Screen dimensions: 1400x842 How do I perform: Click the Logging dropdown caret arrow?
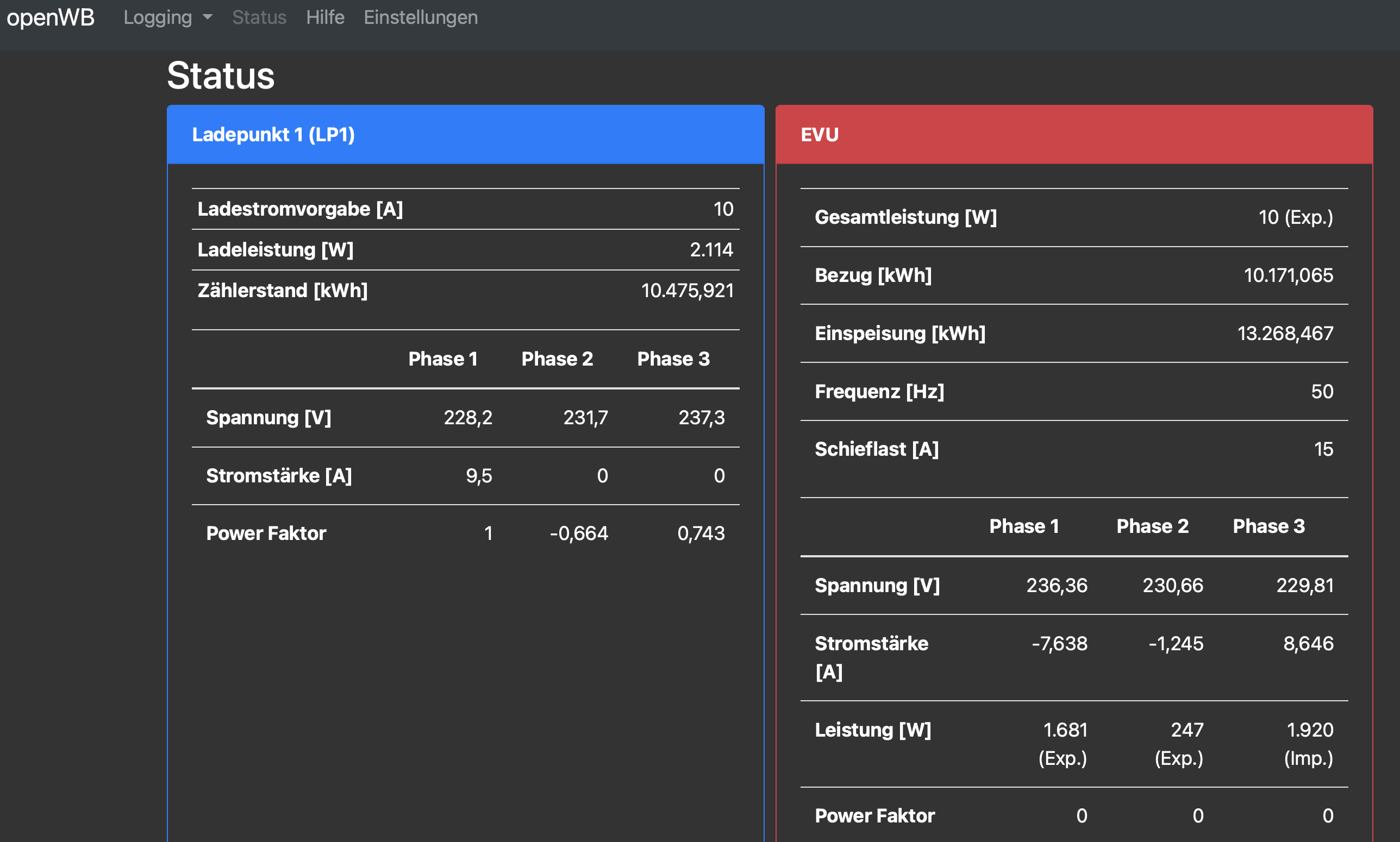tap(208, 17)
